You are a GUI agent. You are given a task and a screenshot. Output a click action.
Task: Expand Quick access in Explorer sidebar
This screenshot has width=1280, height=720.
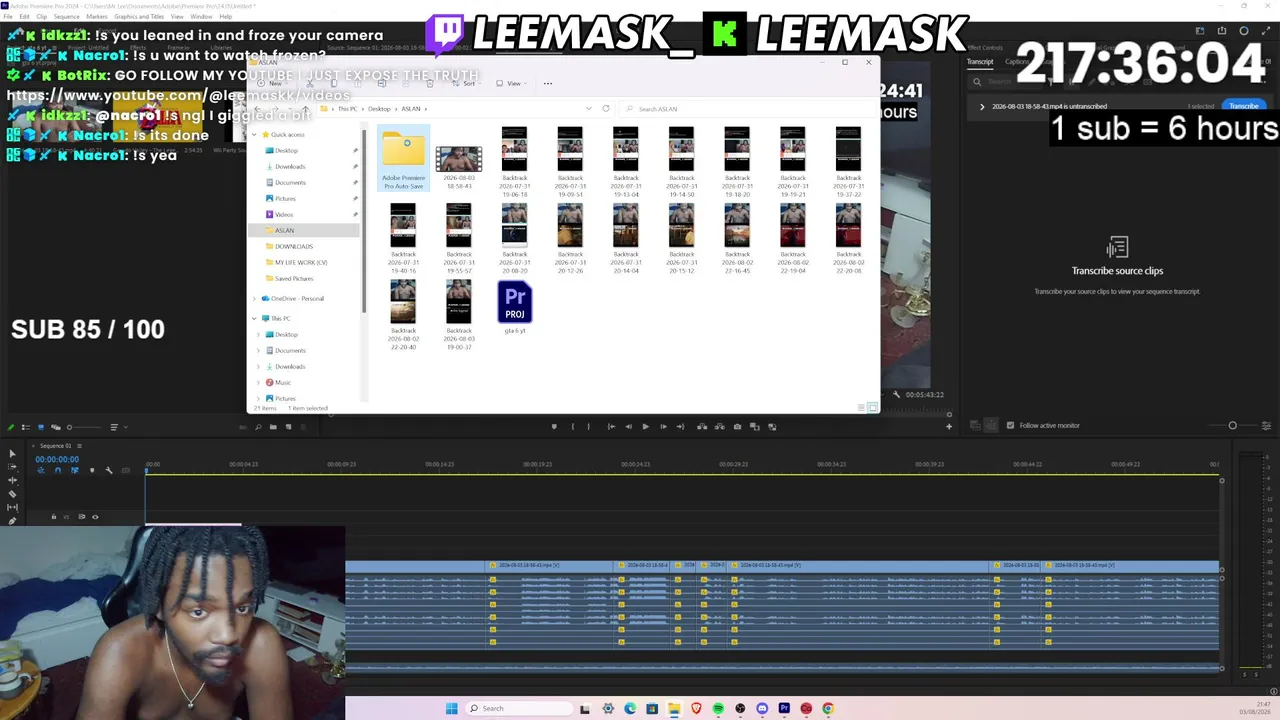[x=254, y=134]
